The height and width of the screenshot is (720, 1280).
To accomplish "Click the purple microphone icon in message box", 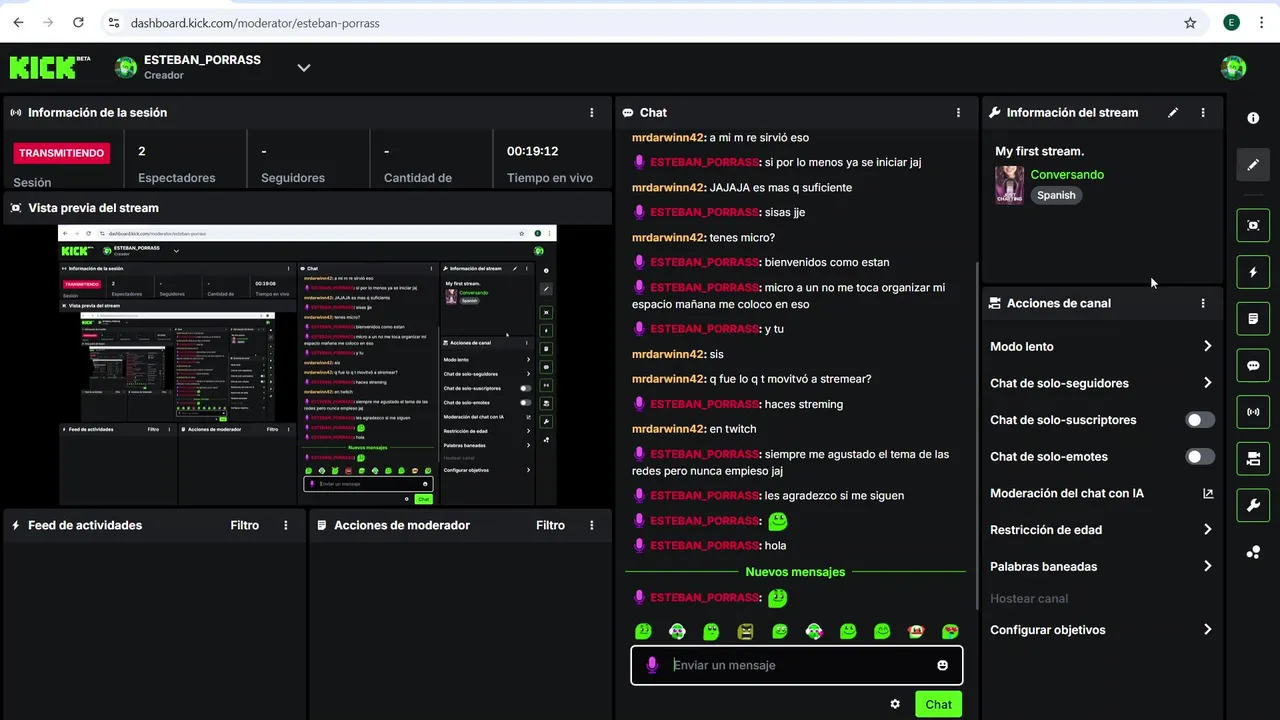I will tap(652, 665).
